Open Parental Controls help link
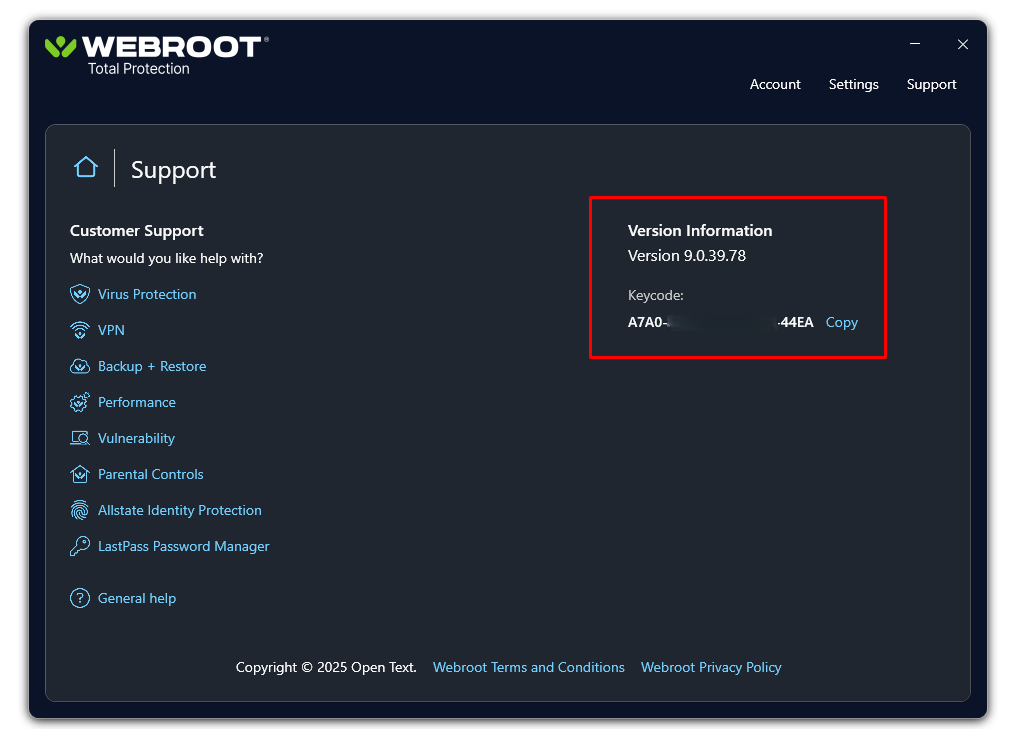This screenshot has height=746, width=1018. 151,475
